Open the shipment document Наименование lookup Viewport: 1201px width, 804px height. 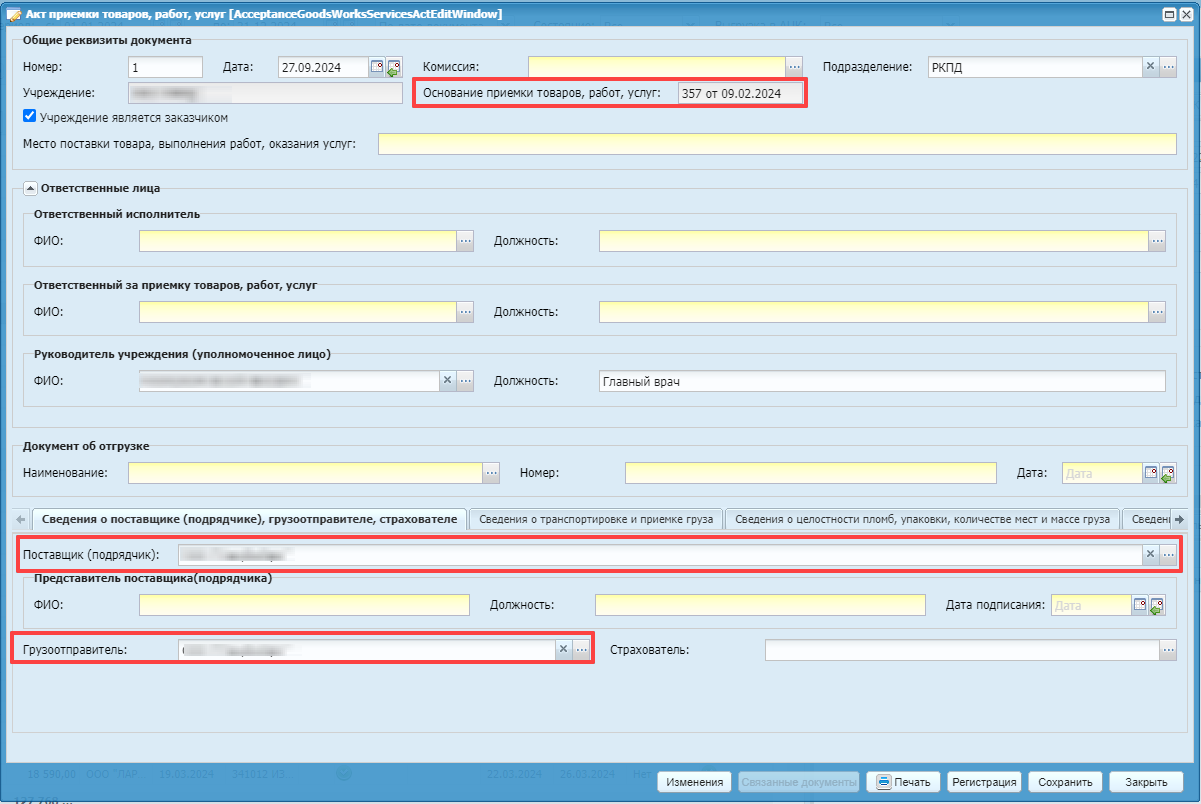pos(491,473)
